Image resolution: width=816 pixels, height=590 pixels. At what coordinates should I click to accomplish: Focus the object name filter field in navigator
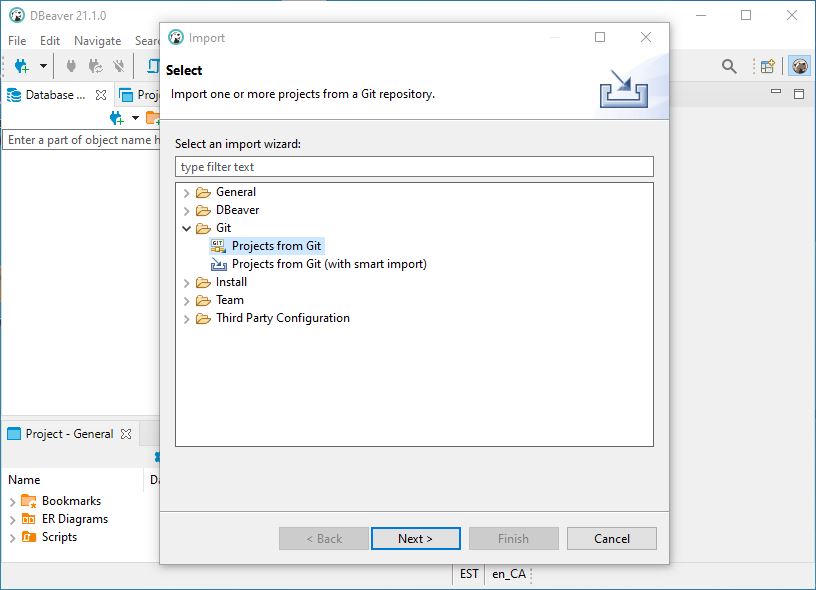point(82,140)
